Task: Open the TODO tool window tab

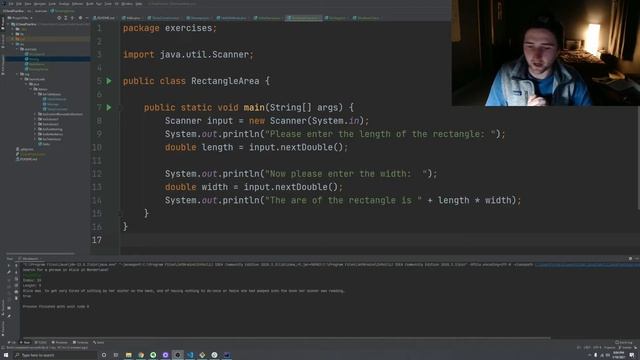Action: [x=41, y=342]
